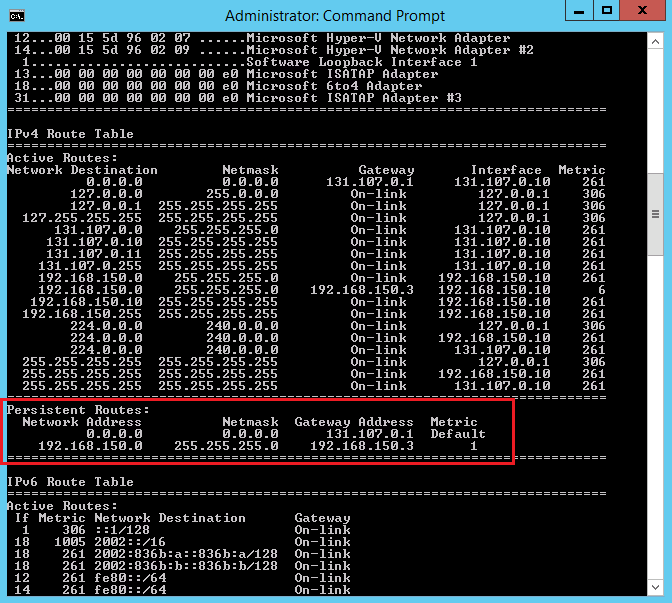This screenshot has height=603, width=672.
Task: Click the IPv6 'Gateway' column header
Action: 322,518
